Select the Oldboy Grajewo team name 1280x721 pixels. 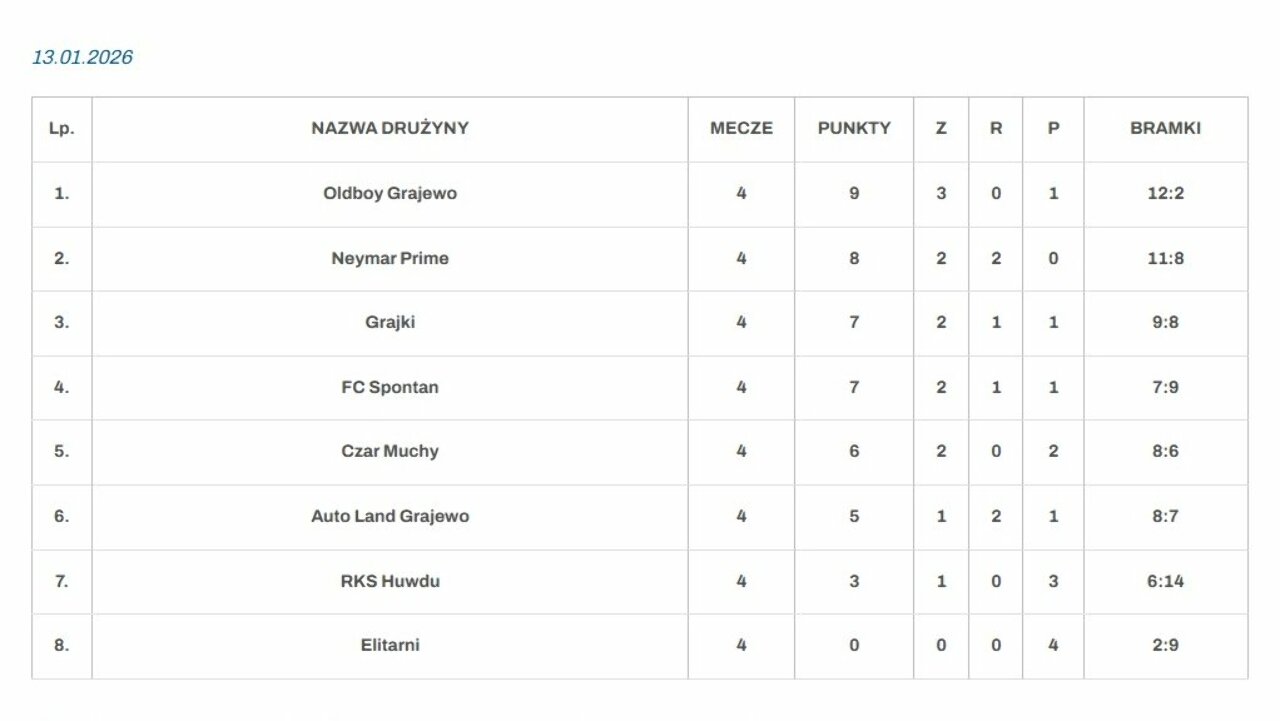390,193
